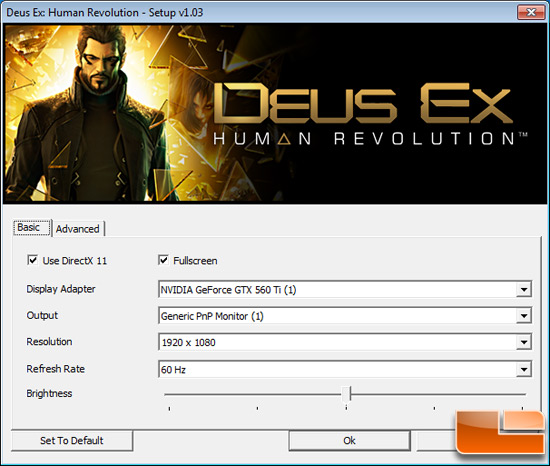This screenshot has height=466, width=550.
Task: Open the Resolution dropdown arrow
Action: (524, 342)
